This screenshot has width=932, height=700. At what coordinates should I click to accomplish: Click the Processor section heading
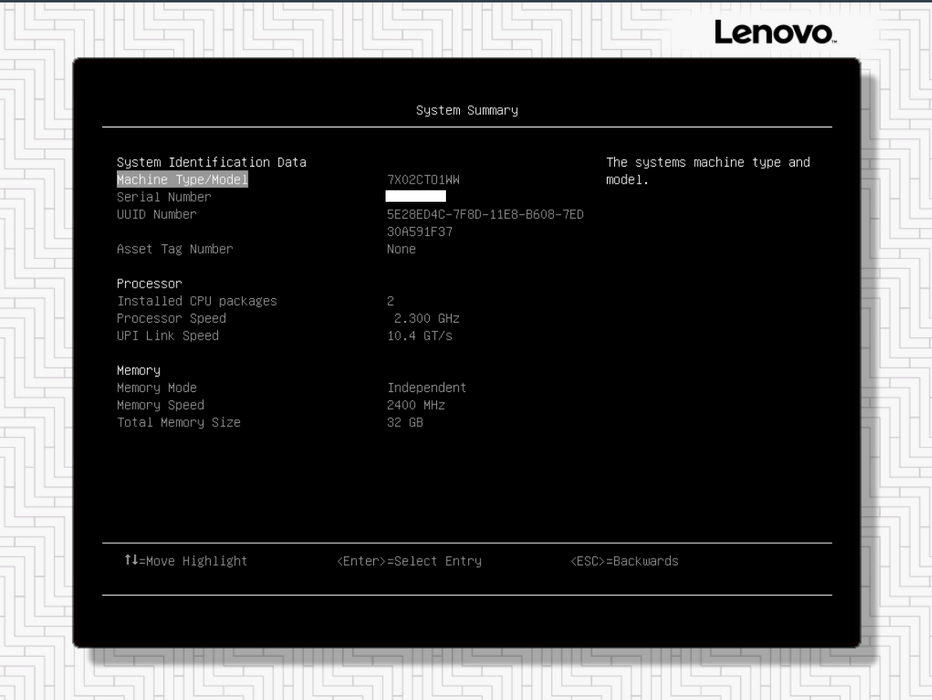149,283
